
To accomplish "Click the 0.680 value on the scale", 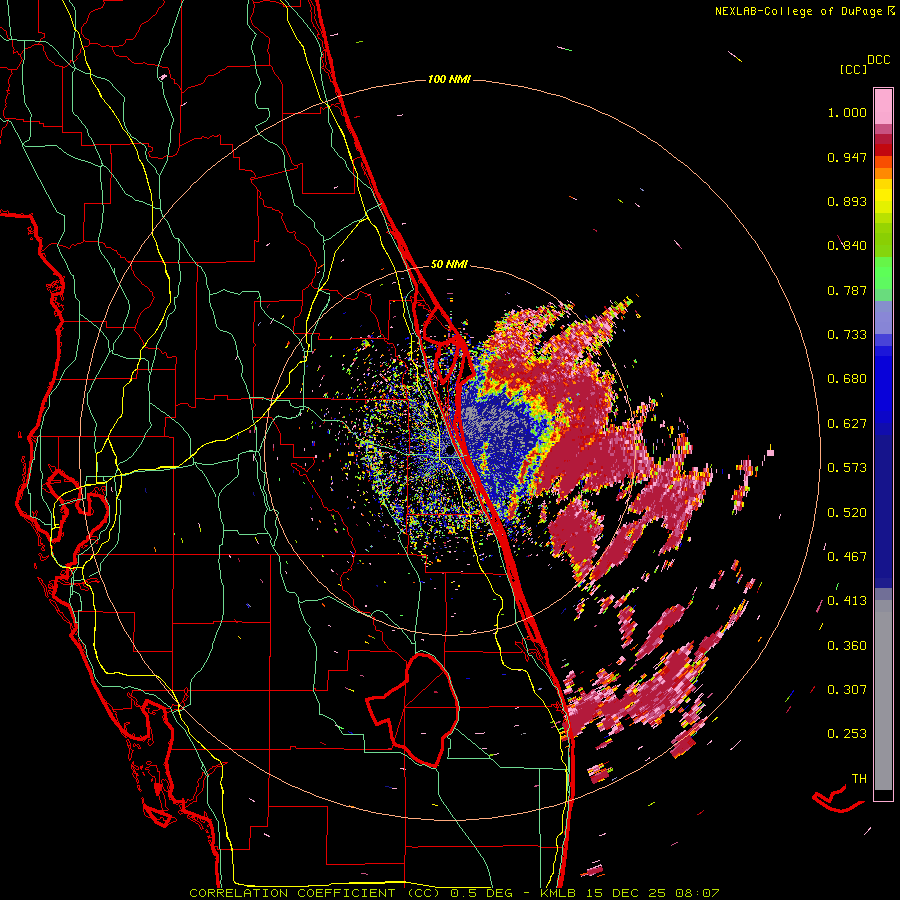I will 847,379.
